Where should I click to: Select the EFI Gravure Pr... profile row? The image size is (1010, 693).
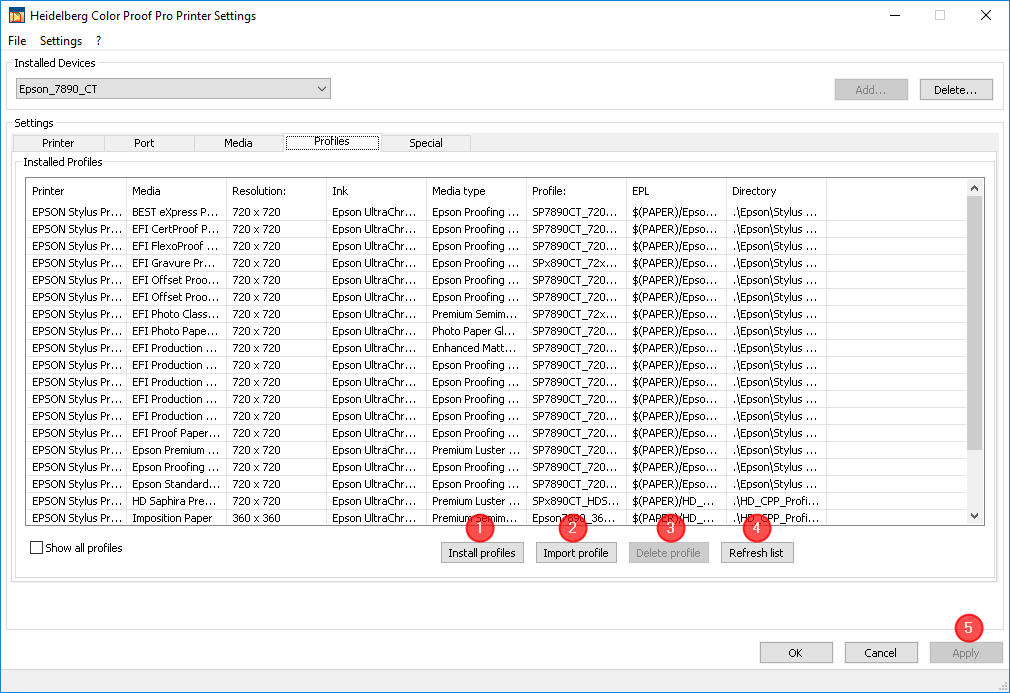[x=496, y=263]
